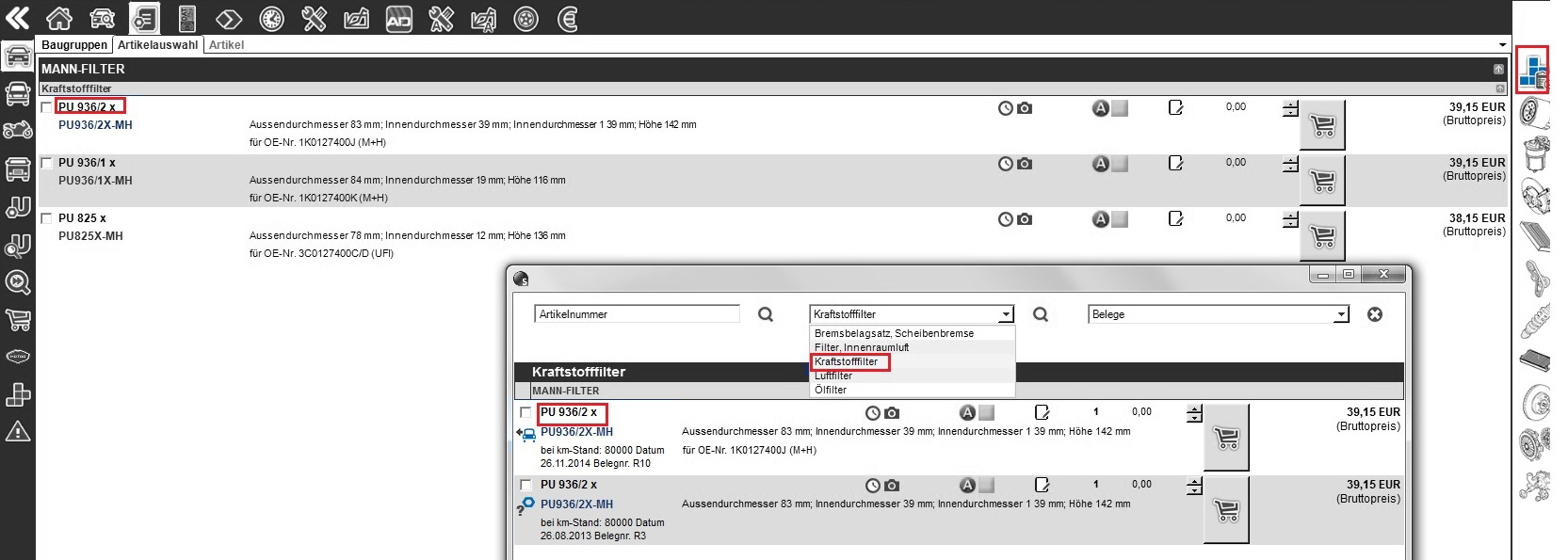Viewport: 1568px width, 560px height.
Task: Click the warning triangle icon in left sidebar
Action: [x=18, y=431]
